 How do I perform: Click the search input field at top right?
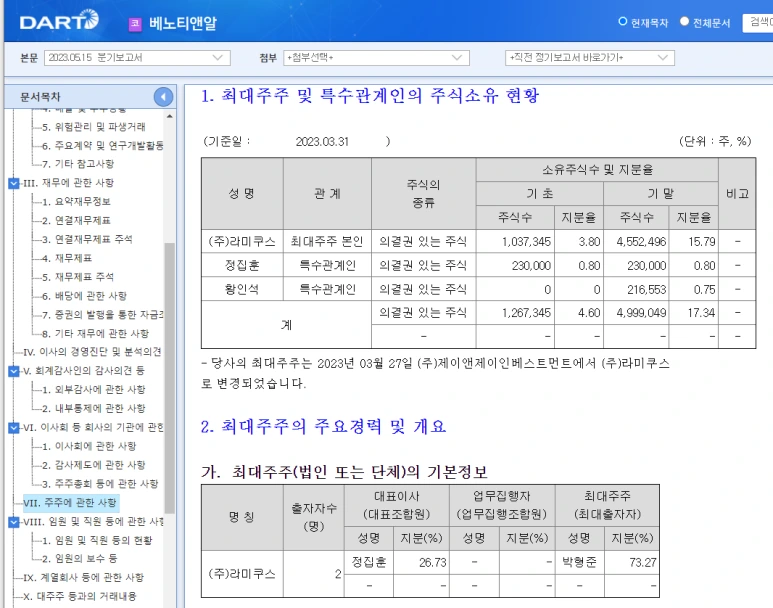[758, 22]
